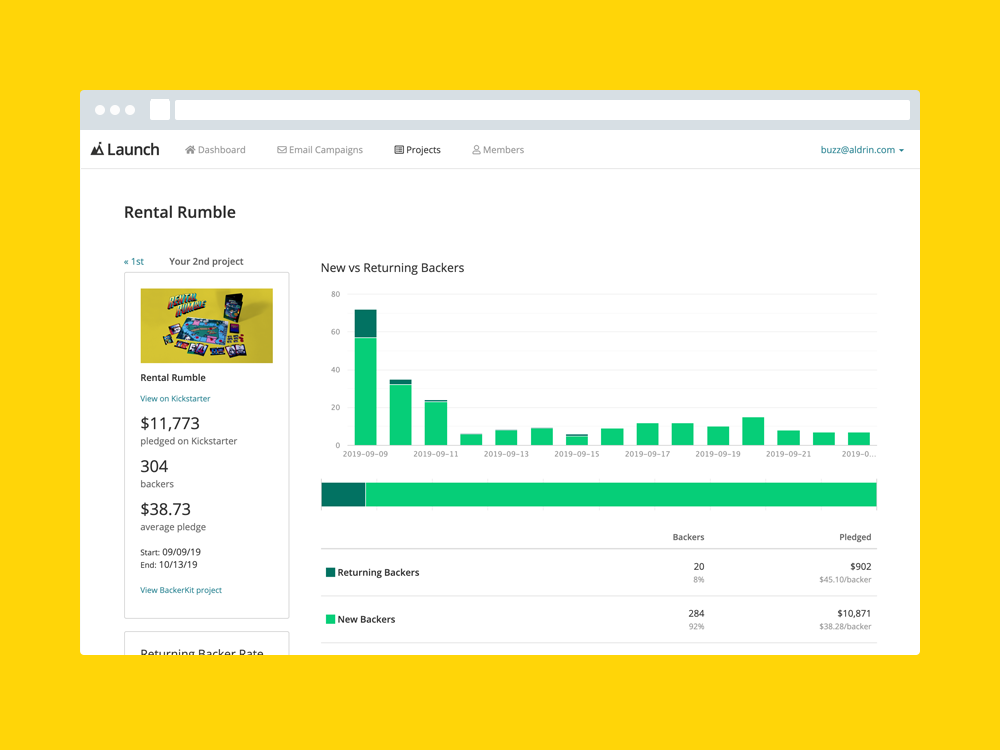This screenshot has width=1000, height=750.
Task: Click the Returning Backers dark green swatch
Action: point(330,572)
